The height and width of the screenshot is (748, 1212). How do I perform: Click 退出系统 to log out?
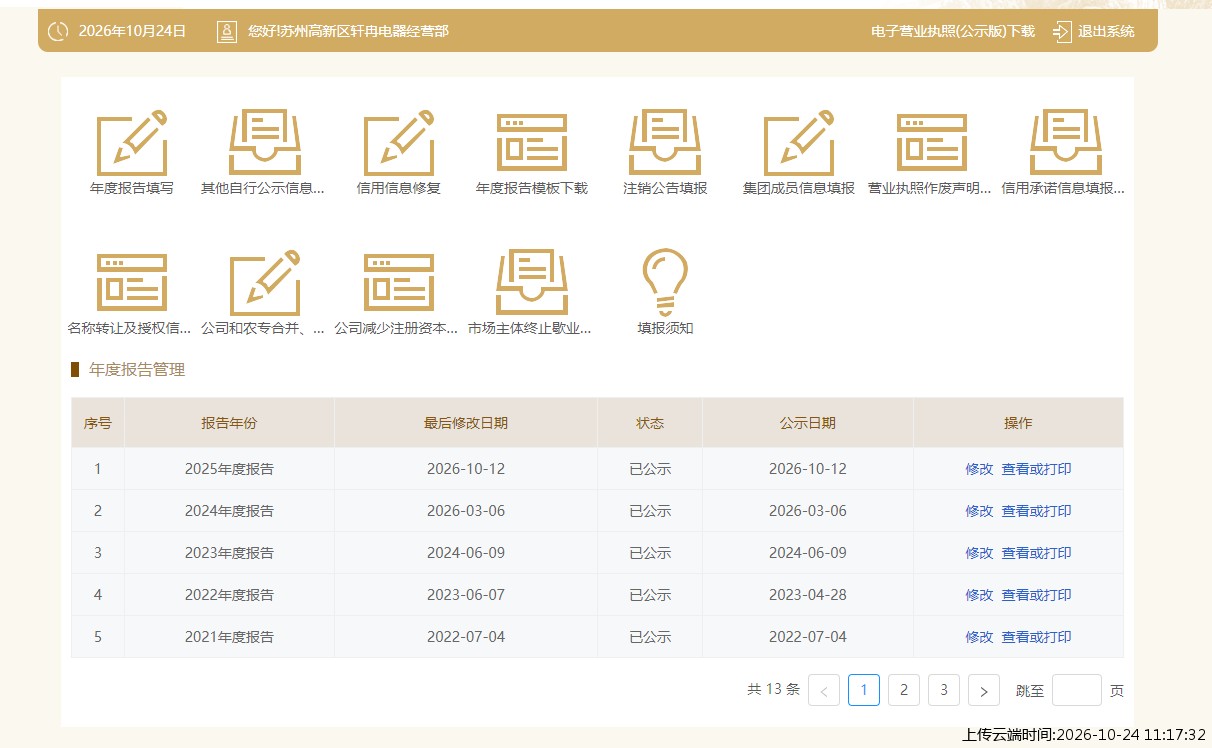click(1094, 31)
